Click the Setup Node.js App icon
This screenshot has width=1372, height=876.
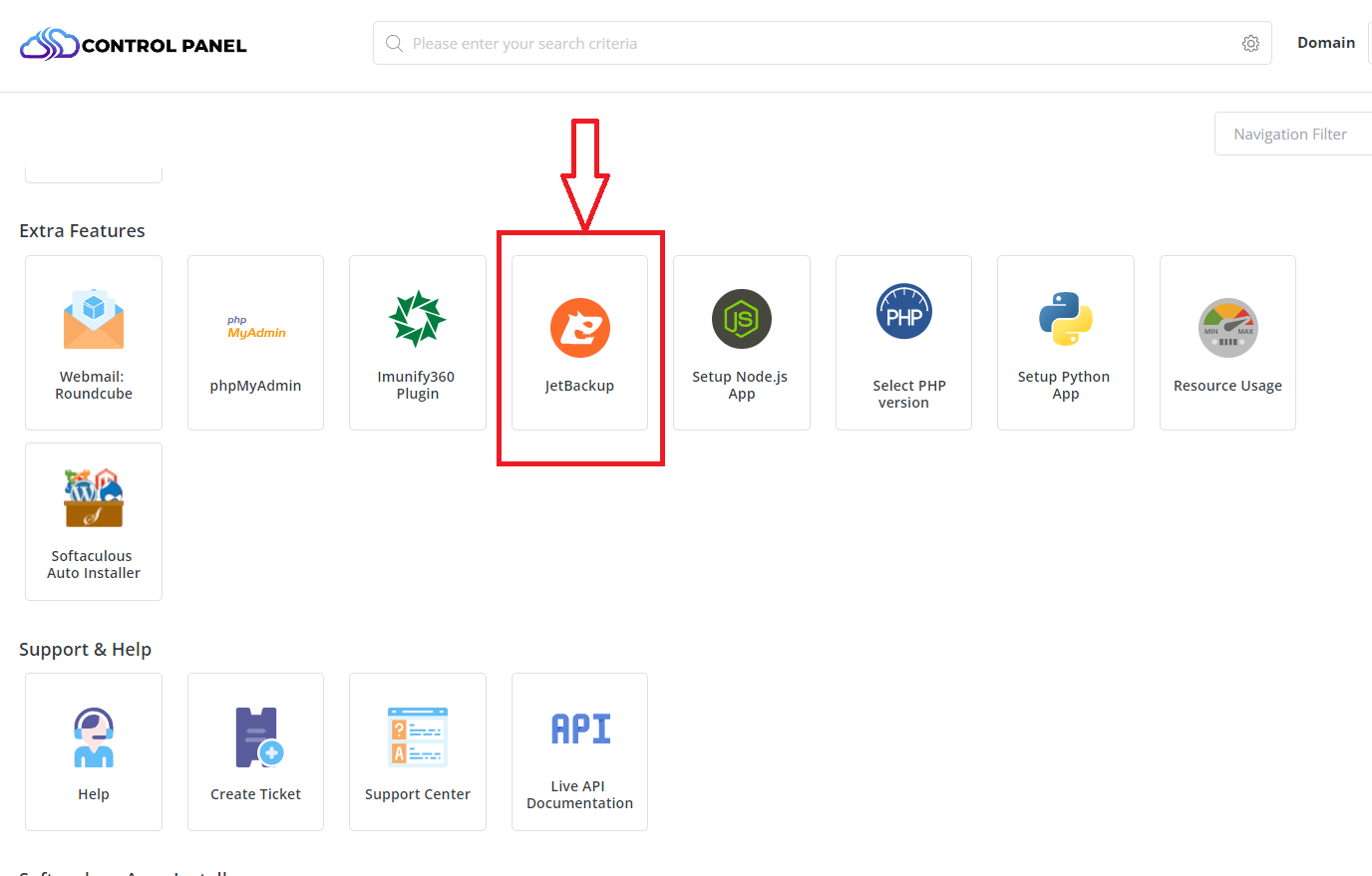tap(741, 319)
